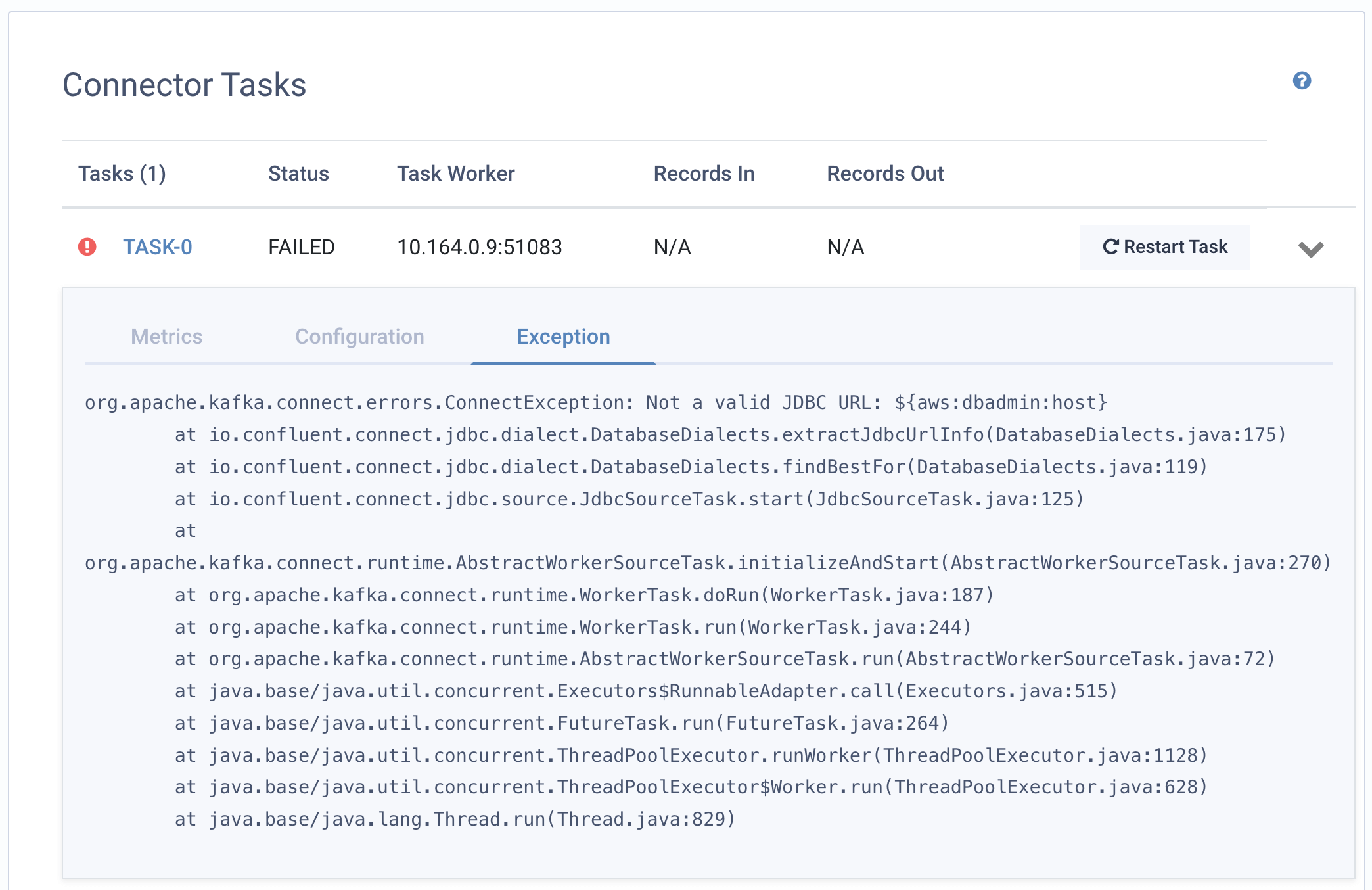The image size is (1372, 890).
Task: Switch to the Configuration tab
Action: pos(359,337)
